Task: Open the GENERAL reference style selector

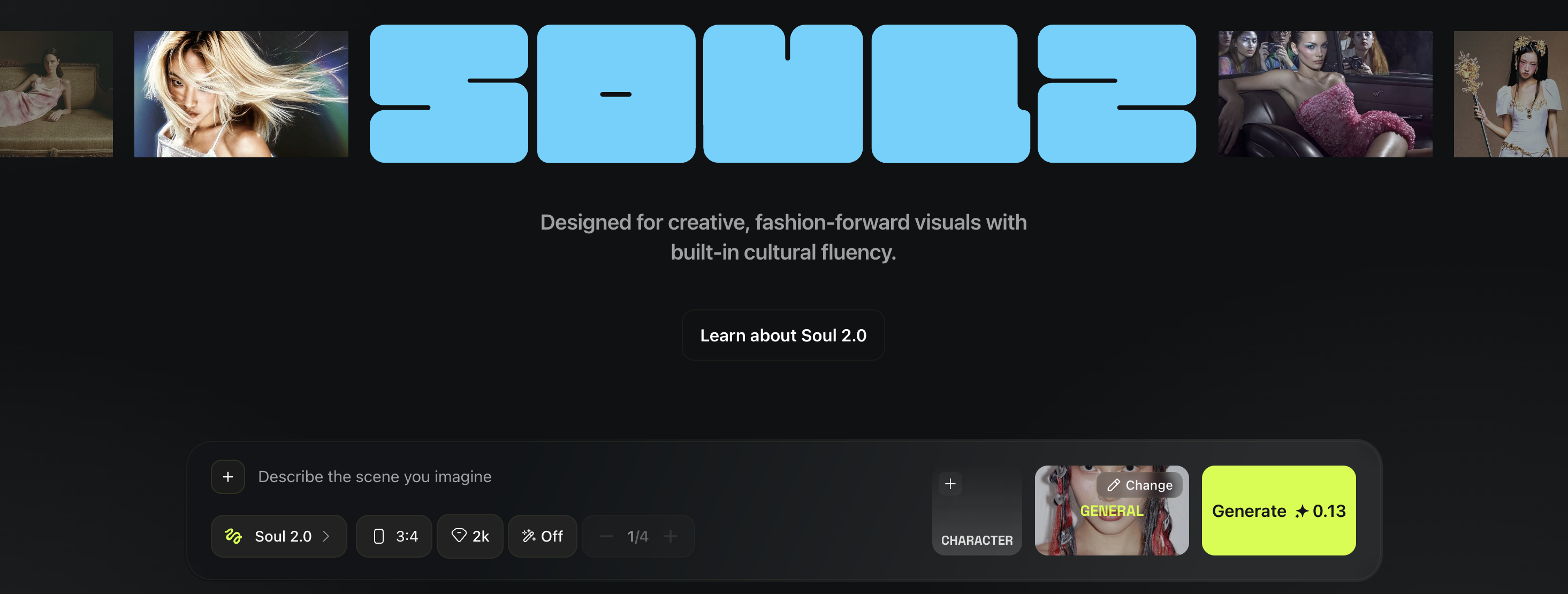Action: [1111, 511]
